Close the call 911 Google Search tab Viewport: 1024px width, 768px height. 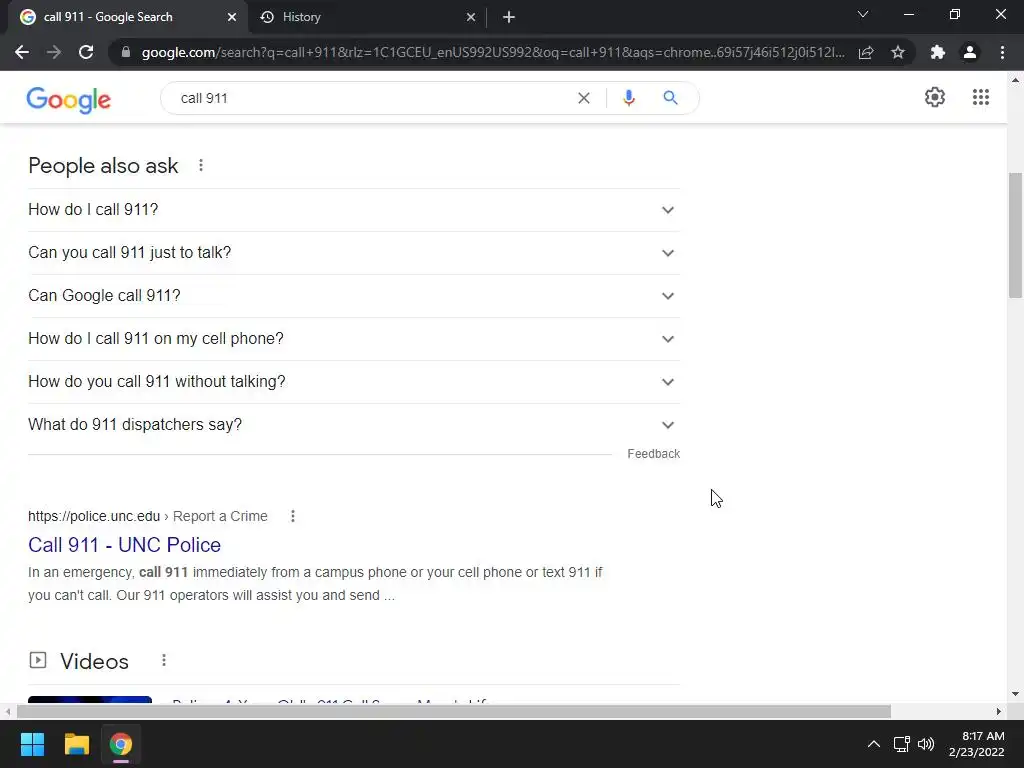tap(232, 18)
